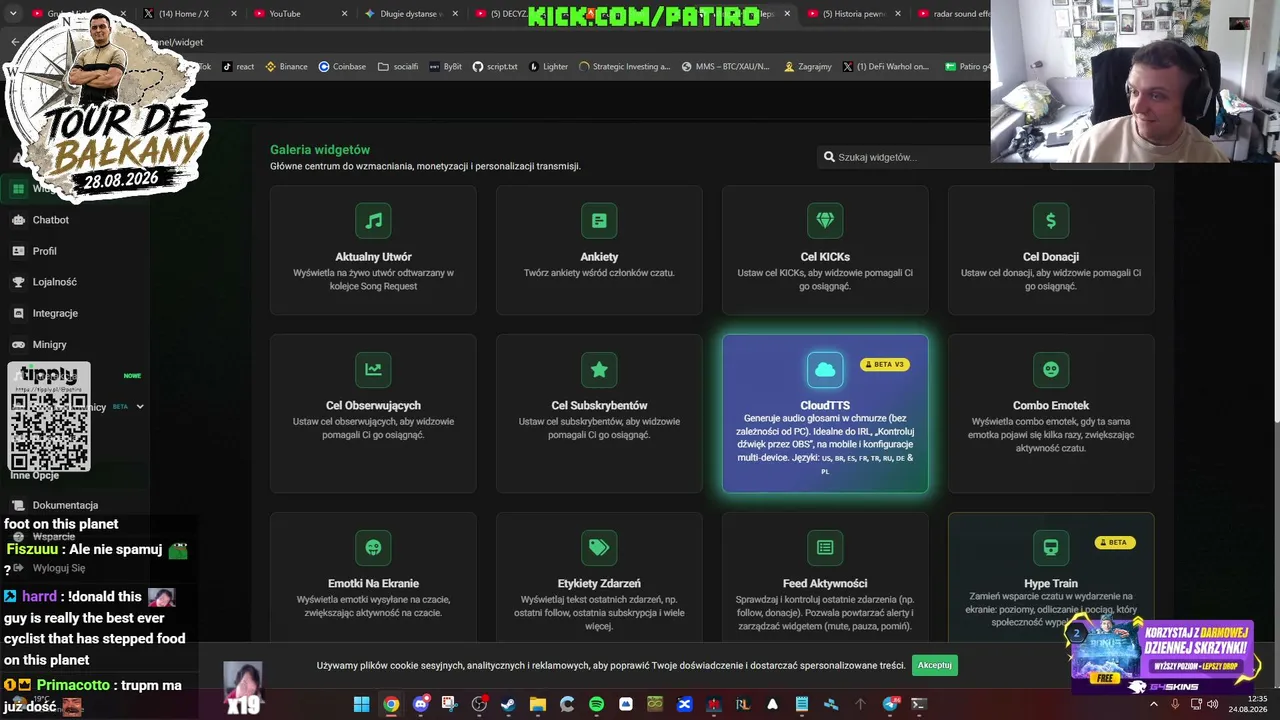This screenshot has width=1280, height=720.
Task: Switch to the radar sound effect tab
Action: (x=949, y=14)
